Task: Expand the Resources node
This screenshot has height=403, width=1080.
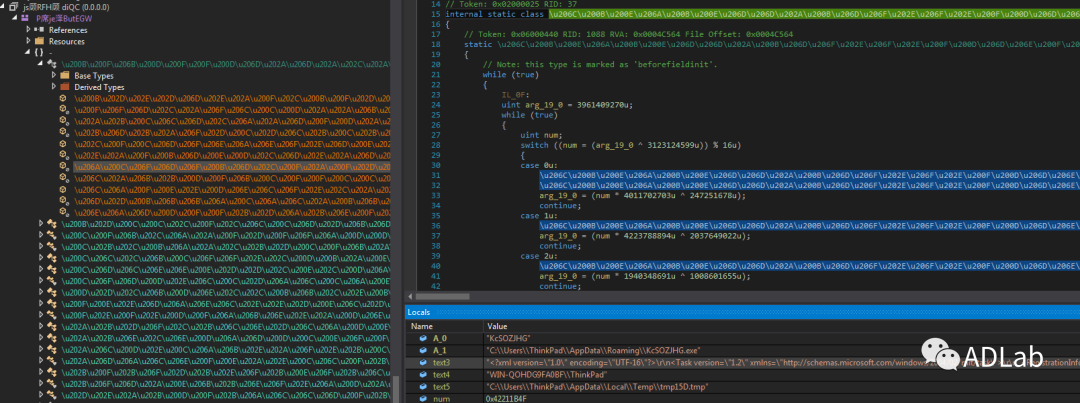Action: pyautogui.click(x=28, y=41)
